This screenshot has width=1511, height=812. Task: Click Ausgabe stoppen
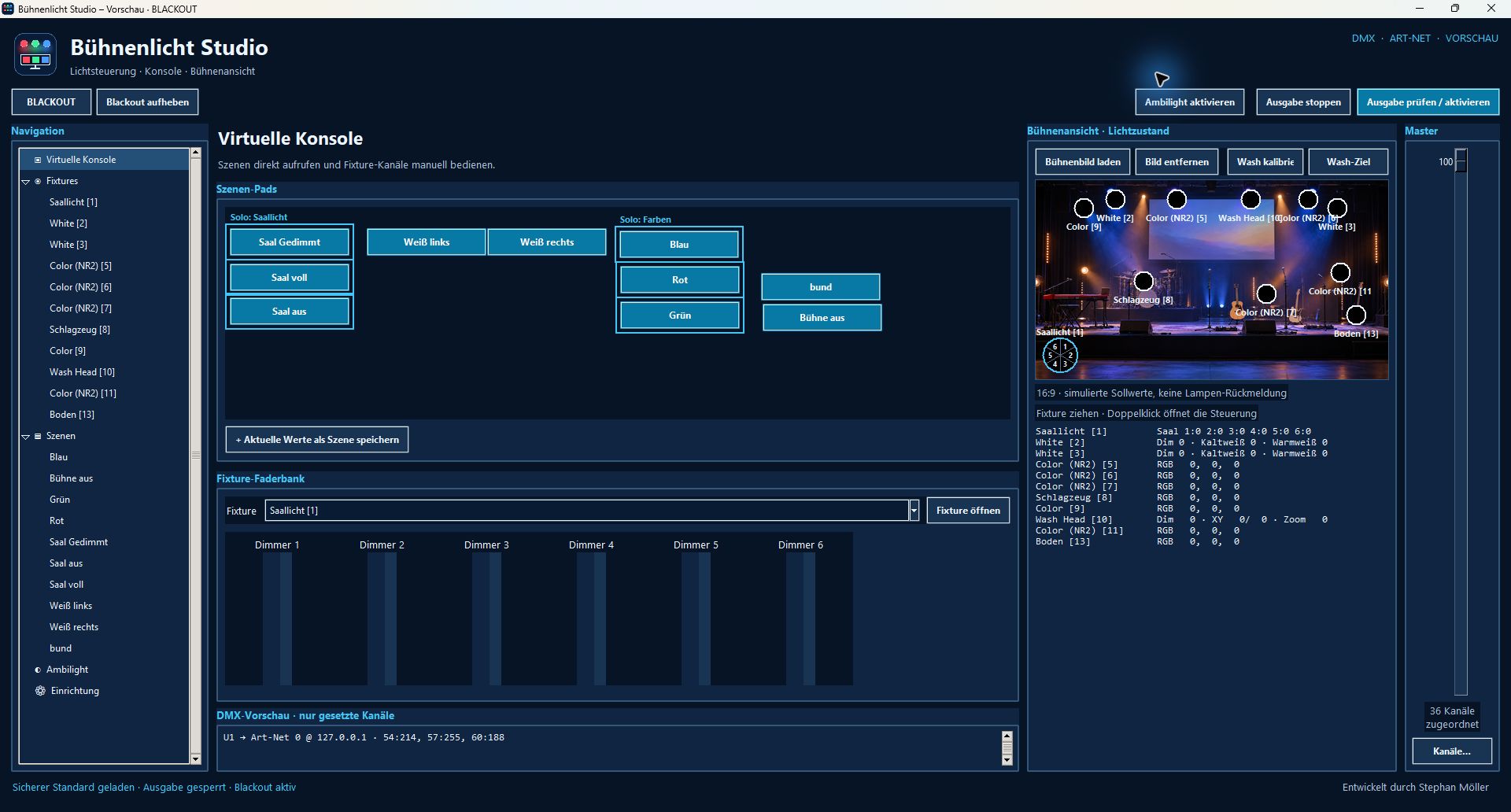(x=1303, y=102)
